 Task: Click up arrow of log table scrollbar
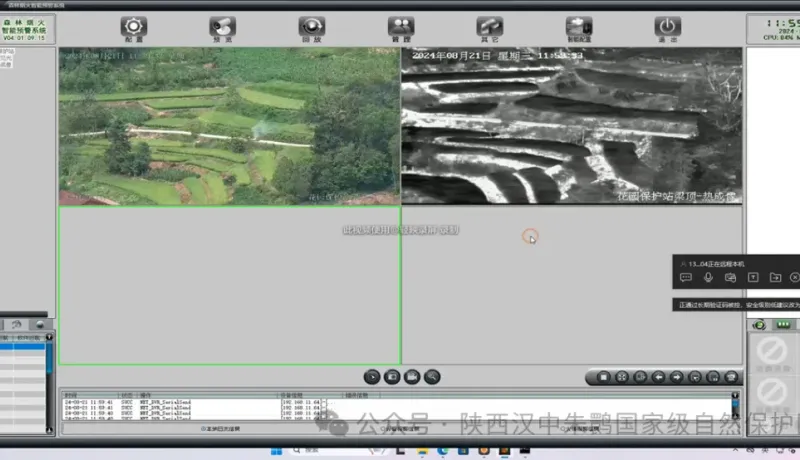735,396
